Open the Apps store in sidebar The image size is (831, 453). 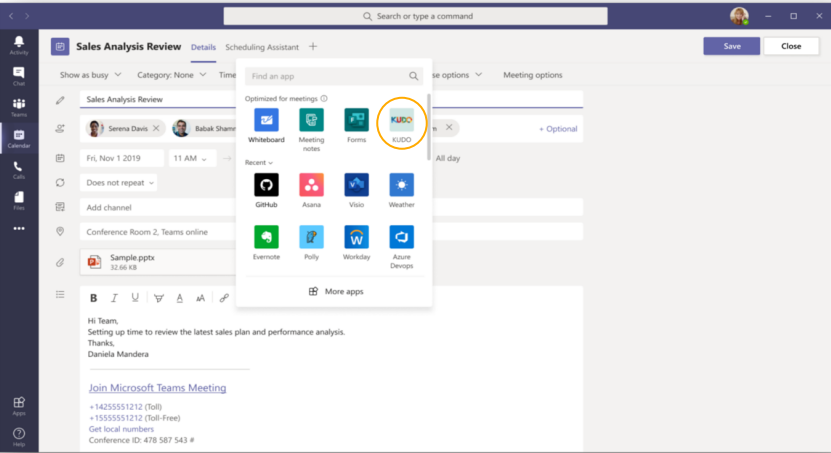(x=19, y=406)
